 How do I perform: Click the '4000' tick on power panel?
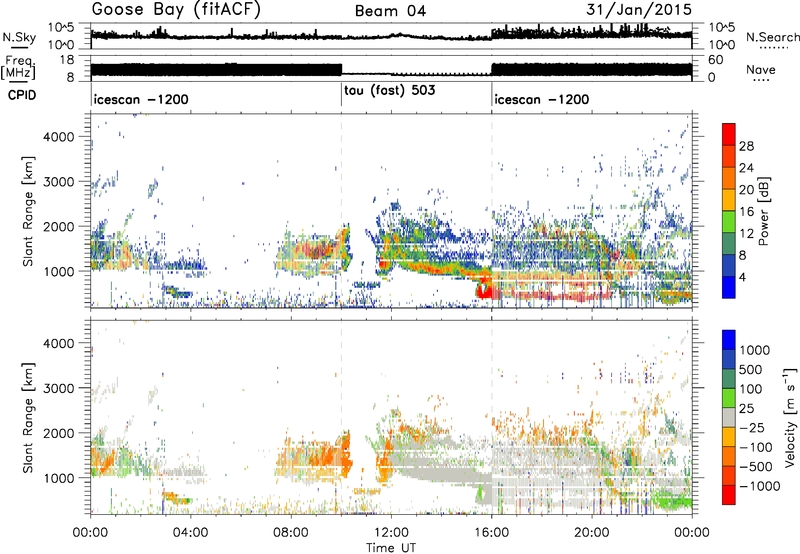point(58,137)
